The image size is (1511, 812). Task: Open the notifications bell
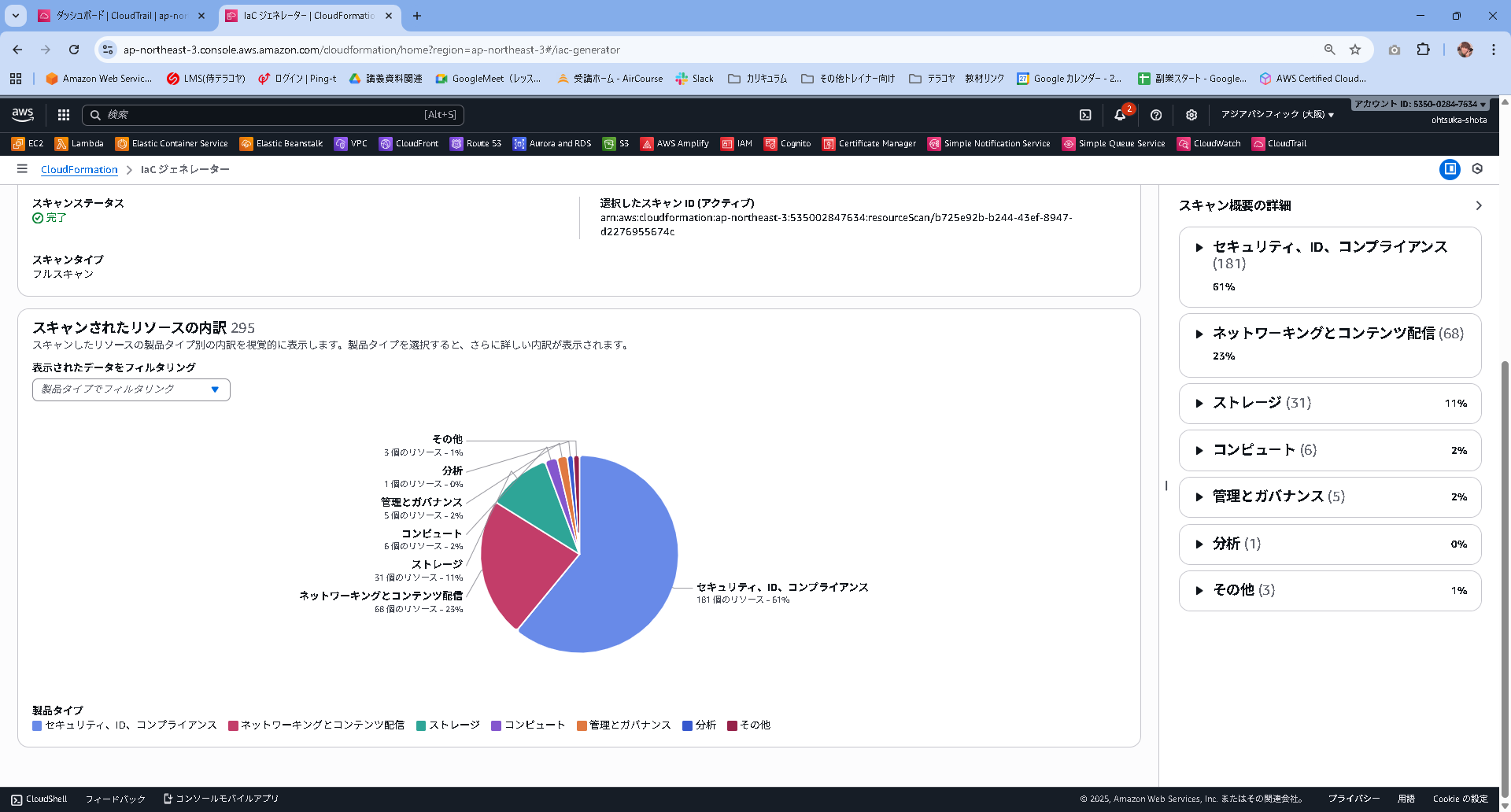click(x=1120, y=115)
